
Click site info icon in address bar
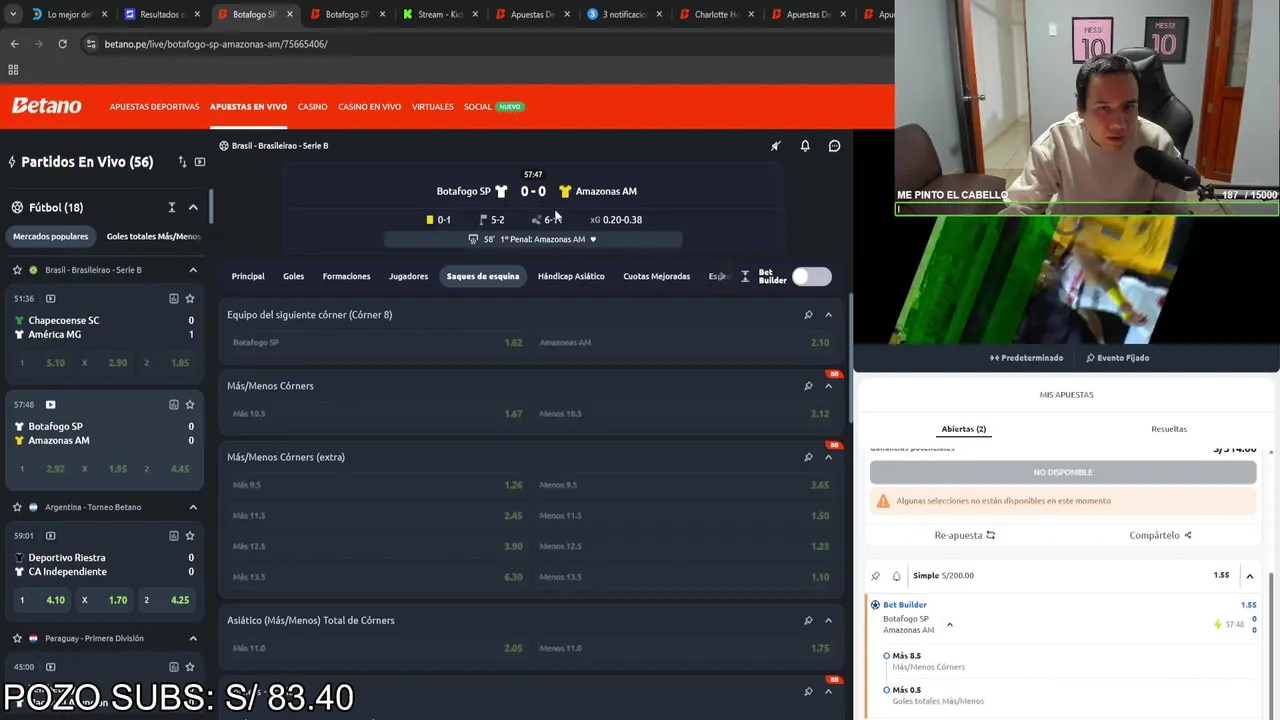pyautogui.click(x=92, y=44)
